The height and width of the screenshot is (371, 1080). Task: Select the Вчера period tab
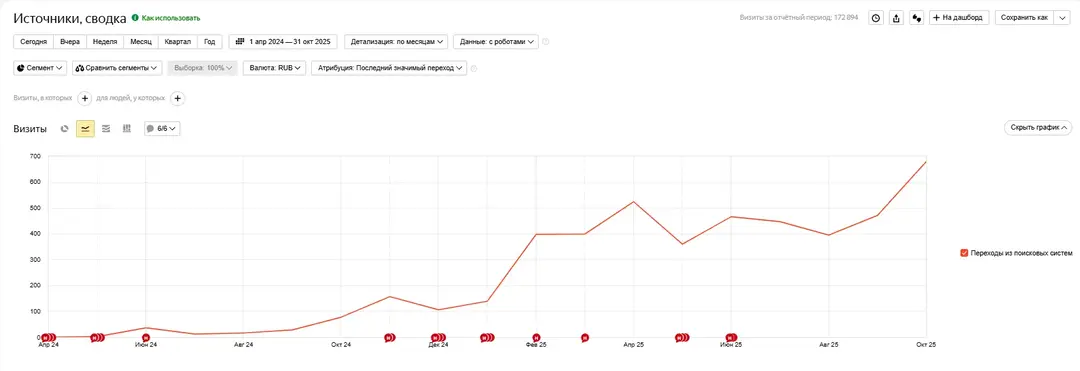pyautogui.click(x=70, y=42)
